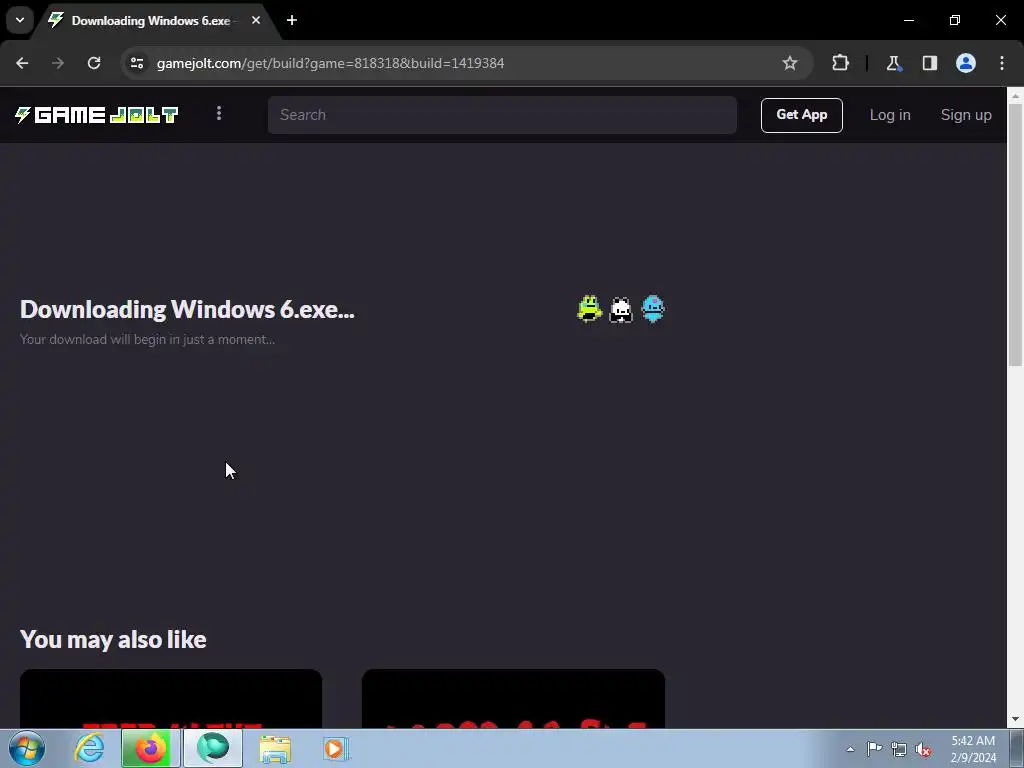Open the Chrome three-dot menu
The width and height of the screenshot is (1024, 768).
point(1002,63)
